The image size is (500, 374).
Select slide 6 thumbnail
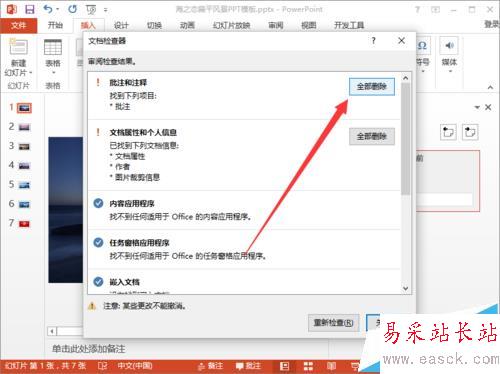pyautogui.click(x=24, y=204)
